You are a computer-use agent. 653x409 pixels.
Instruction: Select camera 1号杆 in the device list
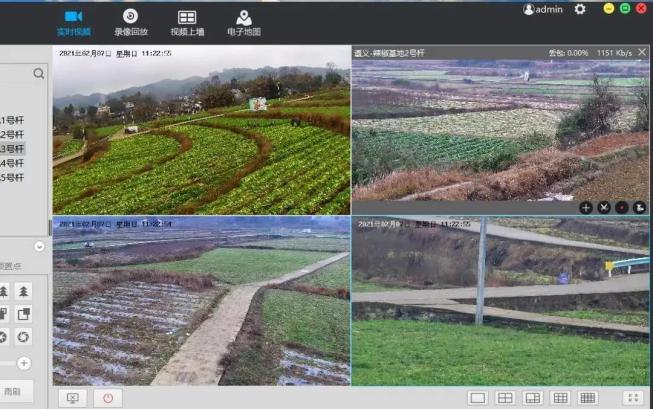coord(12,120)
